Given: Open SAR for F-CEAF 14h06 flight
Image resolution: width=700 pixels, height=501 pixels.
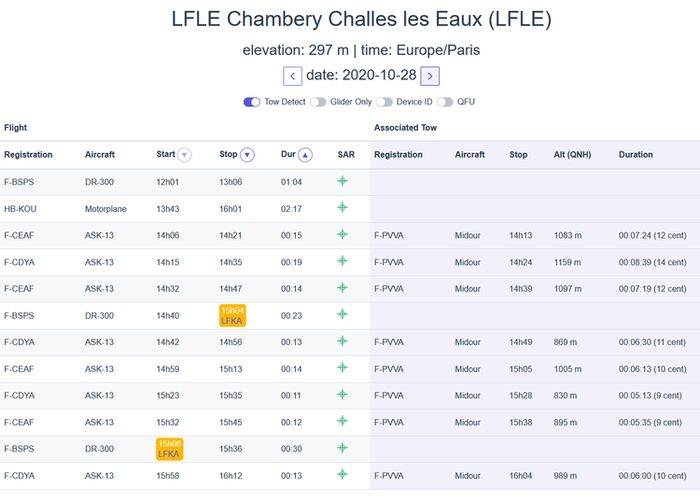Looking at the screenshot, I should click(x=342, y=235).
